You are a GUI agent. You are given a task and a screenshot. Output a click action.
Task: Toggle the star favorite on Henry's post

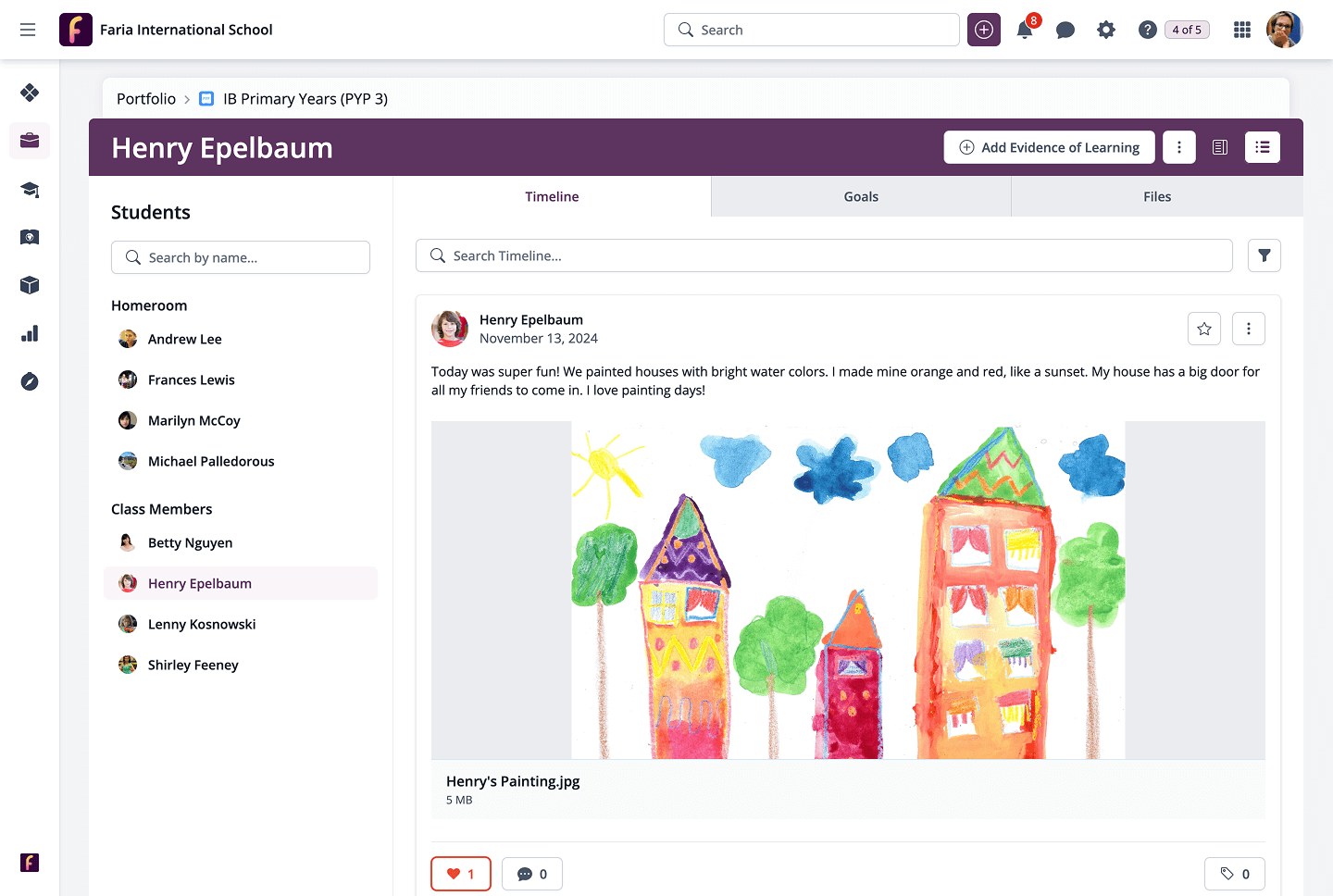(1204, 329)
